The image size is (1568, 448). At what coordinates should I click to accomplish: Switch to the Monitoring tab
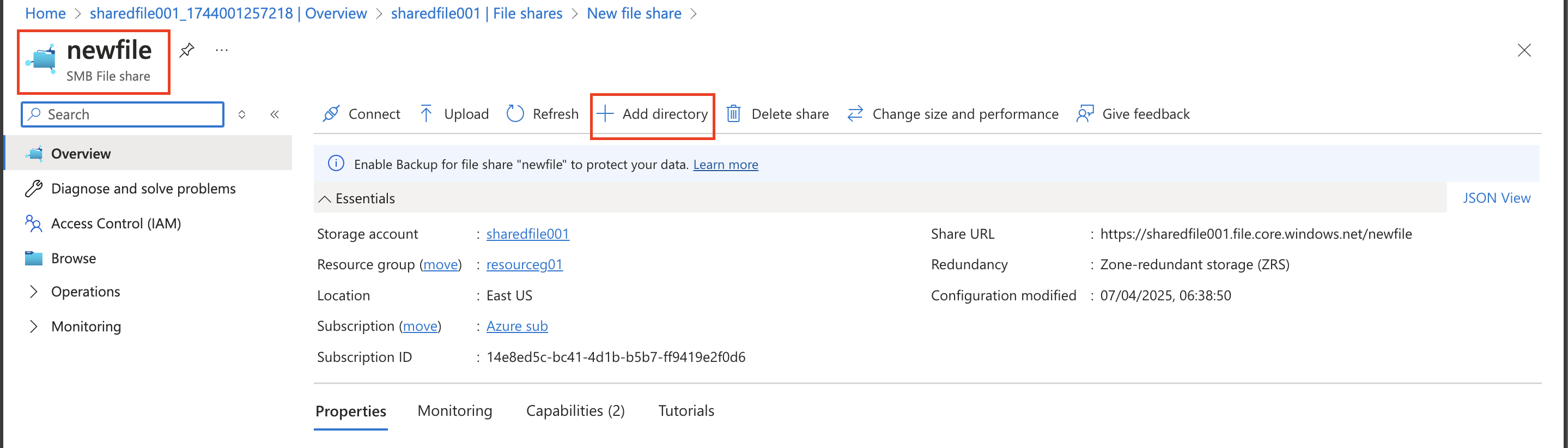coord(455,411)
